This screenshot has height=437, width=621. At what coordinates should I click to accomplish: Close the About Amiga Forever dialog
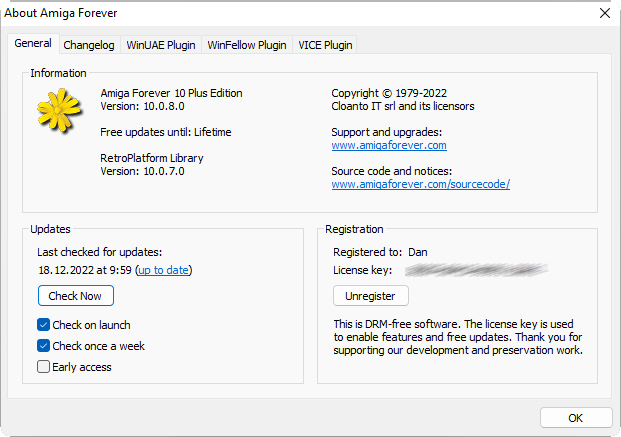coord(604,13)
